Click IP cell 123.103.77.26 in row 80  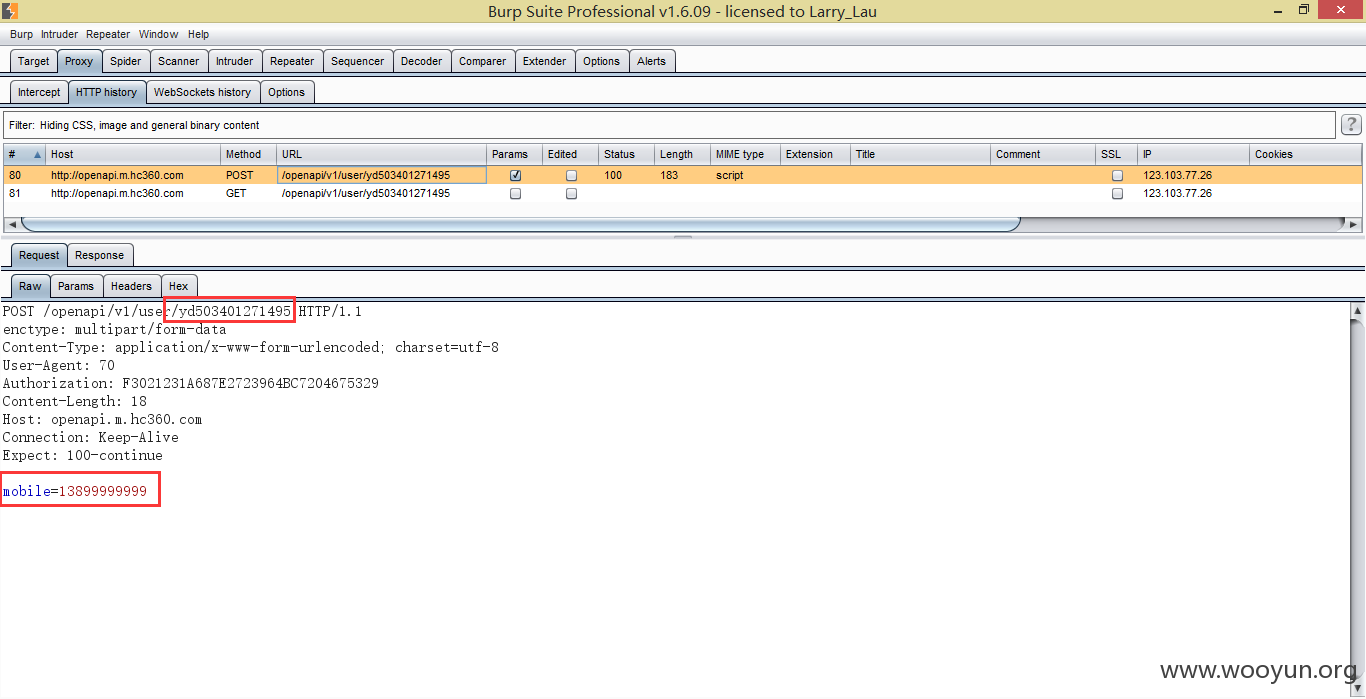click(x=1178, y=175)
